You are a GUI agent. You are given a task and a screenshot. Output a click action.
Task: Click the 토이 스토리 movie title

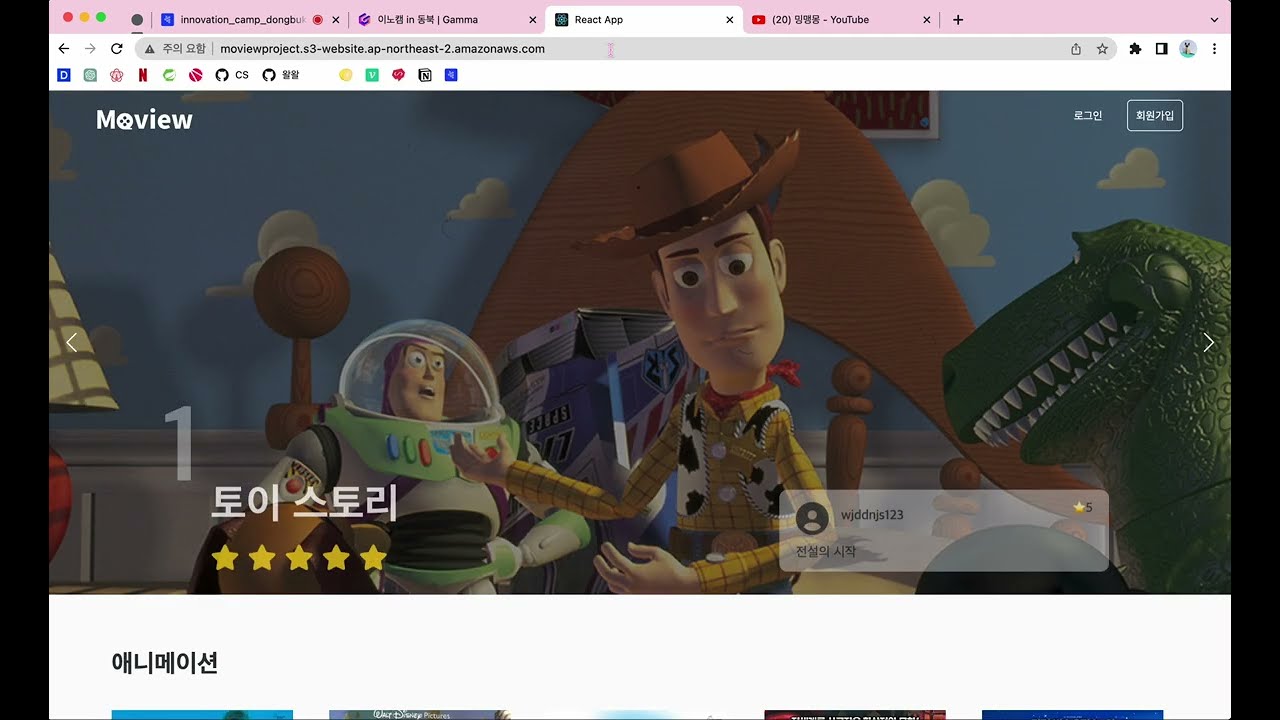click(304, 502)
